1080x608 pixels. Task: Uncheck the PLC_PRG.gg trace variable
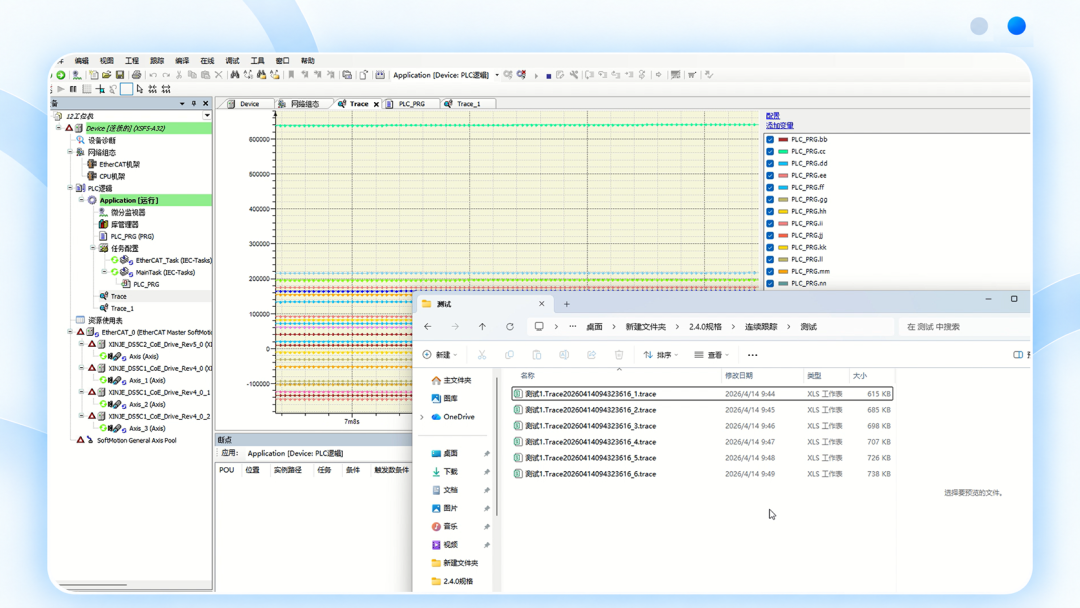[770, 200]
